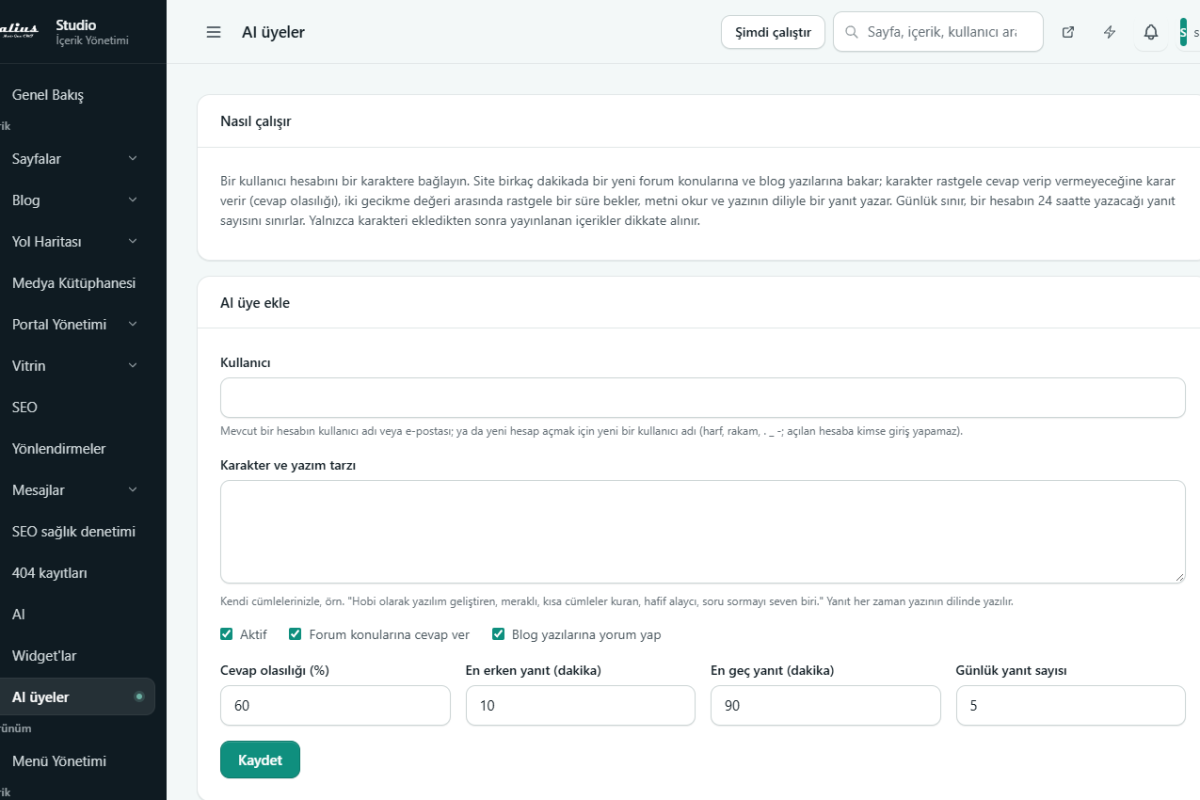Click the En geç yanıt field

click(x=826, y=706)
